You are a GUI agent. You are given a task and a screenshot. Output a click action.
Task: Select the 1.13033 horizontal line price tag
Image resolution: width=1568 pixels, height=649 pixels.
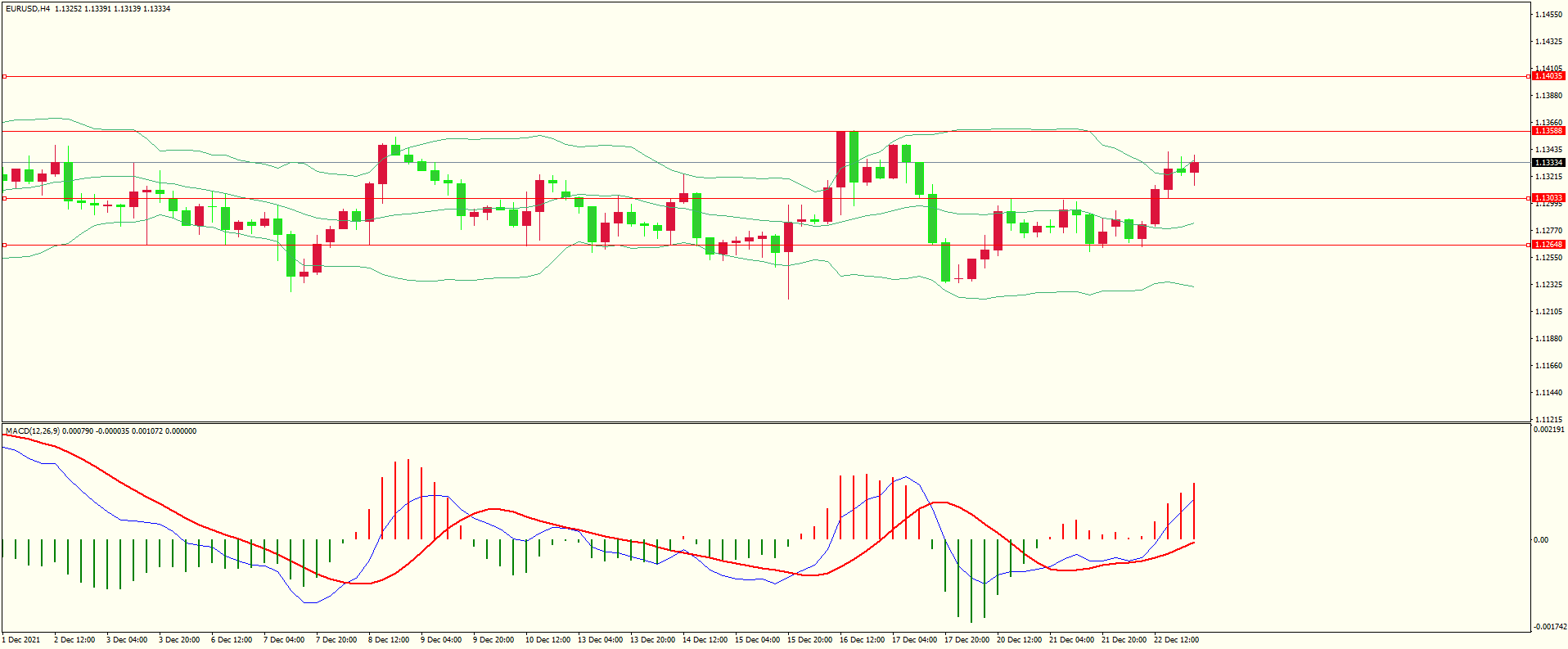[x=1548, y=198]
